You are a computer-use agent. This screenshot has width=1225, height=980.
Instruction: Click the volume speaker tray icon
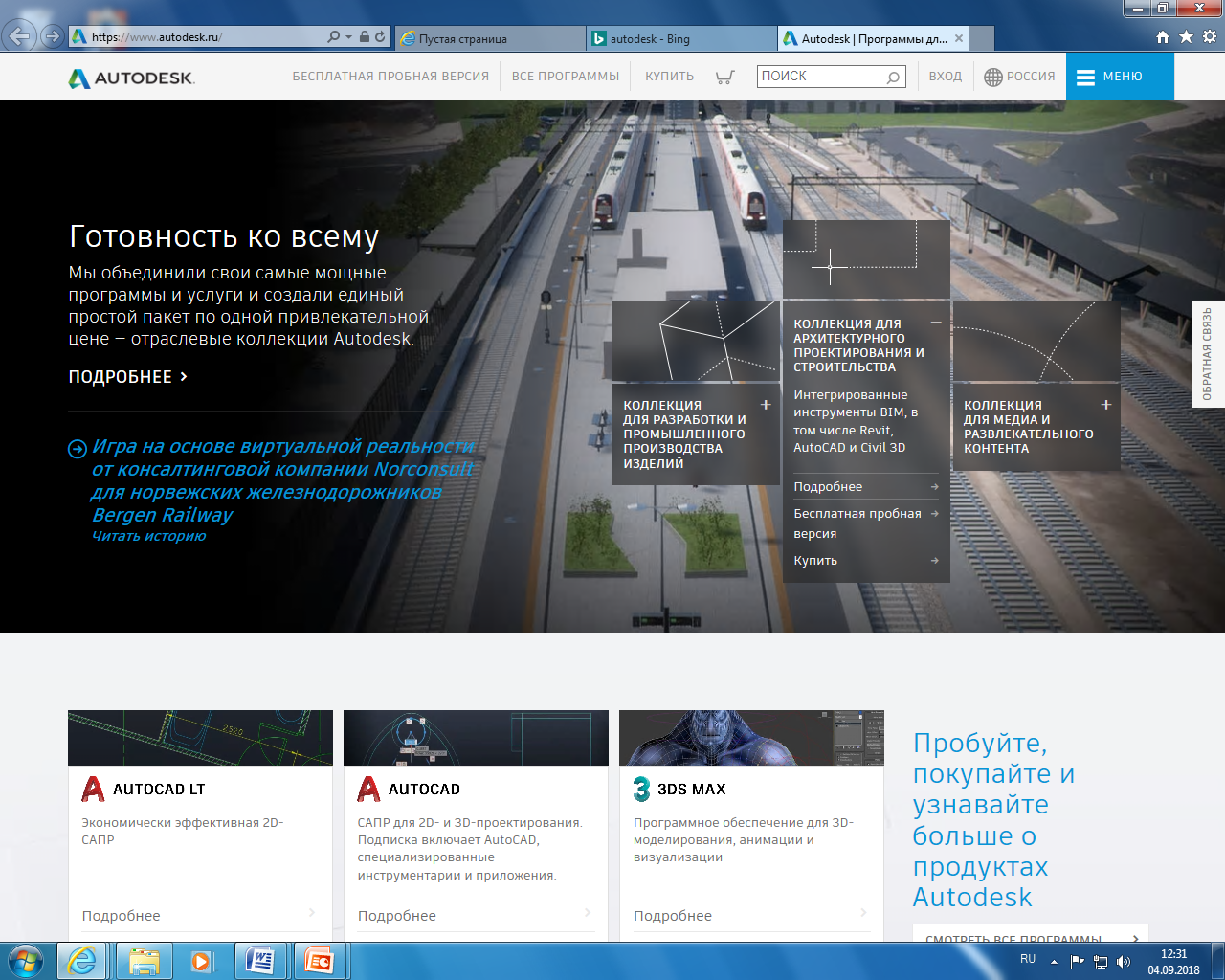tap(1124, 962)
